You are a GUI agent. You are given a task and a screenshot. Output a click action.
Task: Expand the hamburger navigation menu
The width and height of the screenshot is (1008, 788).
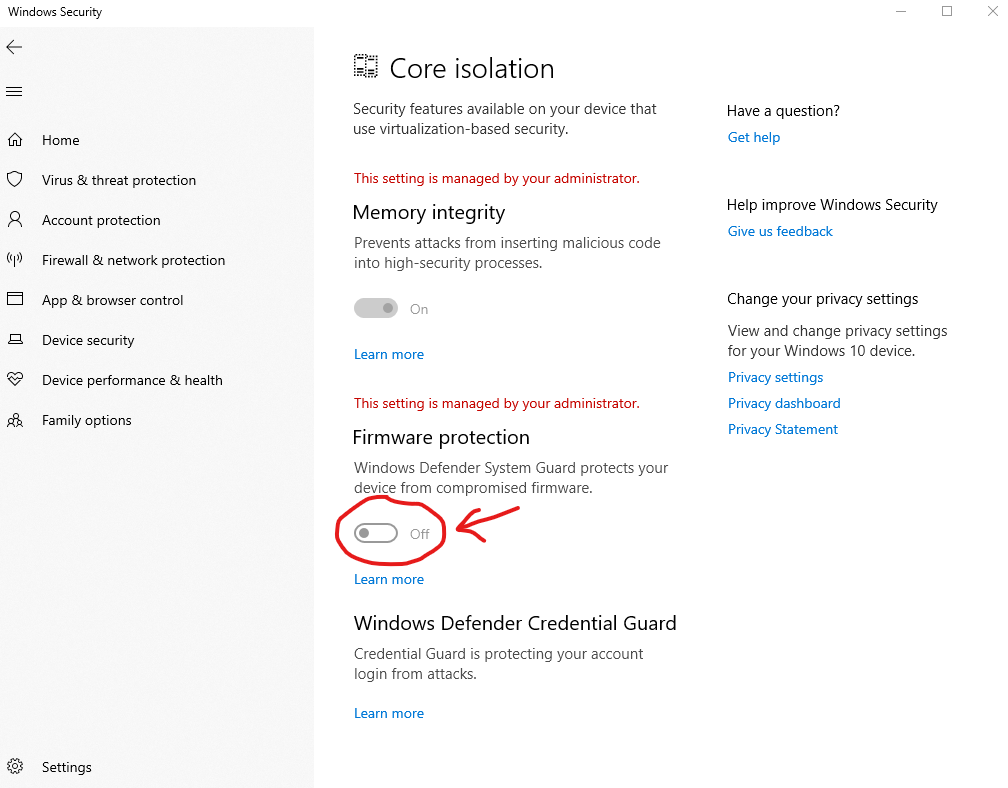tap(14, 92)
